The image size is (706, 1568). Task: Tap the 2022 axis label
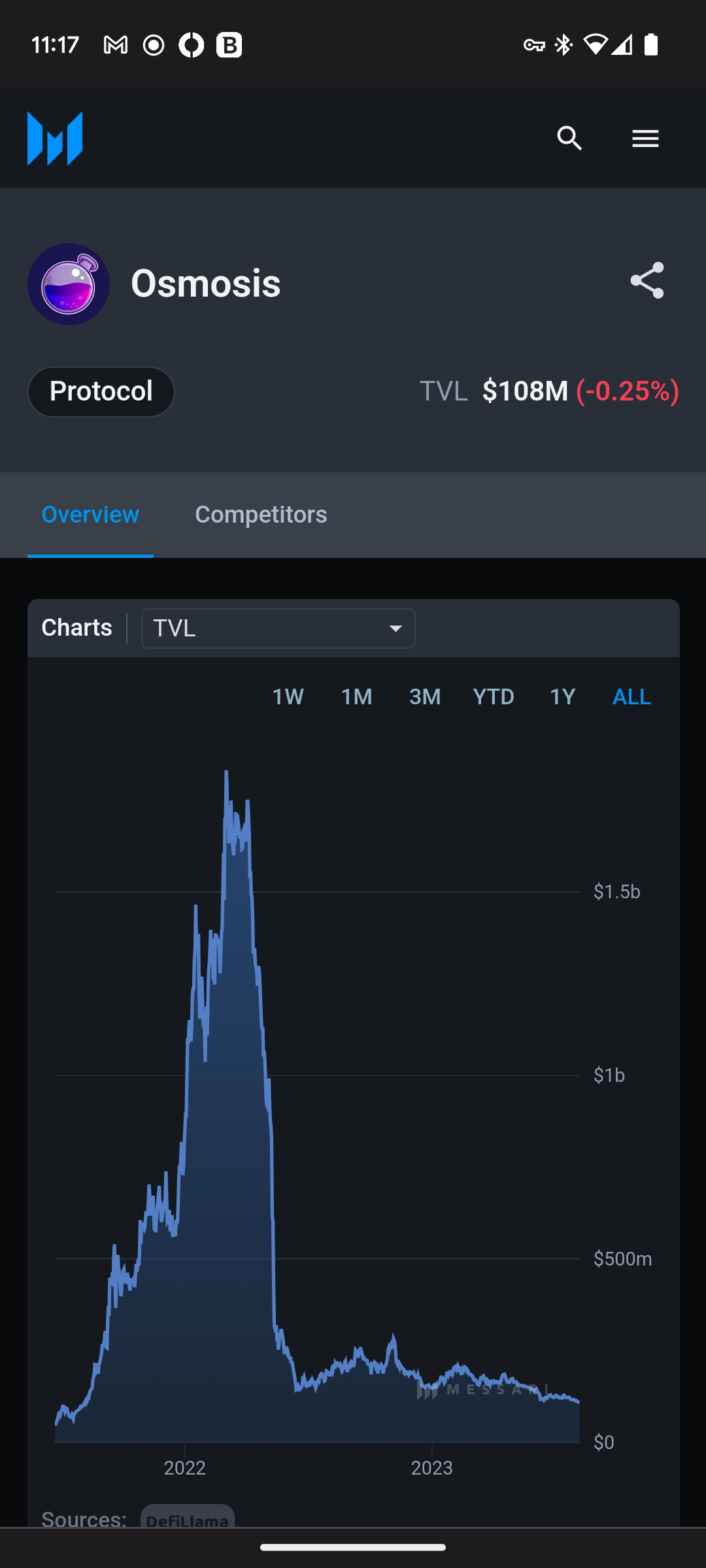[185, 1468]
